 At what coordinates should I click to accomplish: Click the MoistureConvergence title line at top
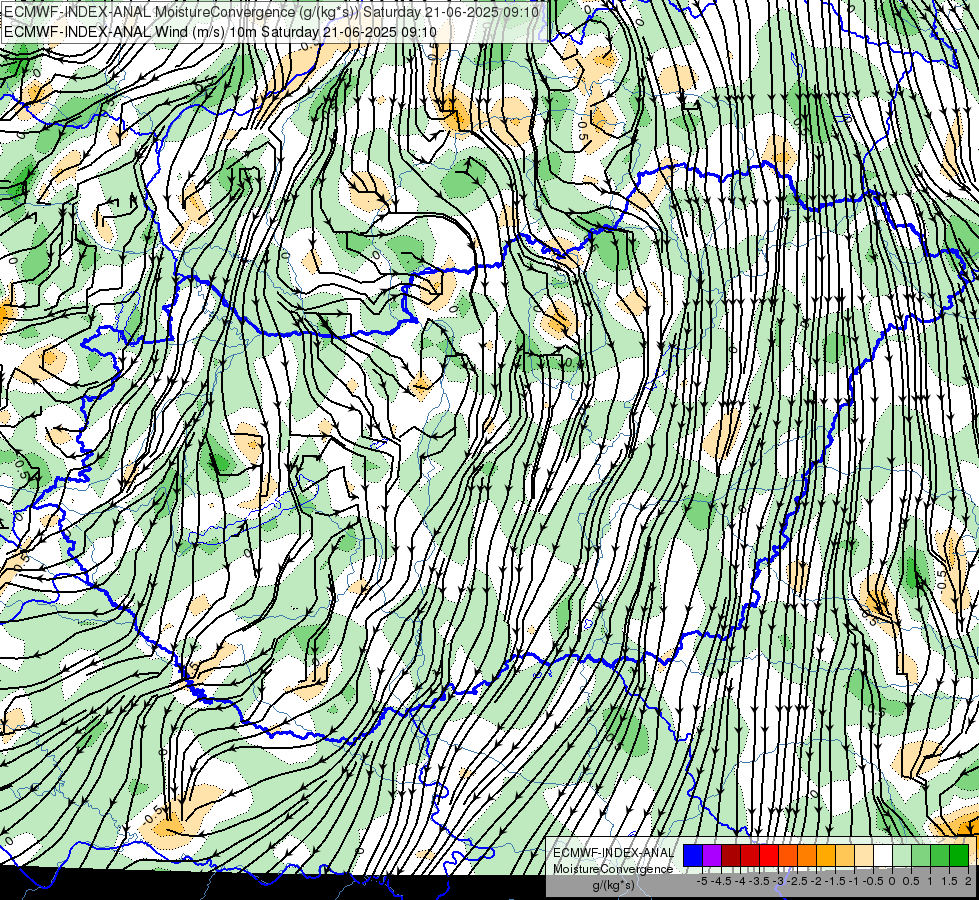coord(272,12)
